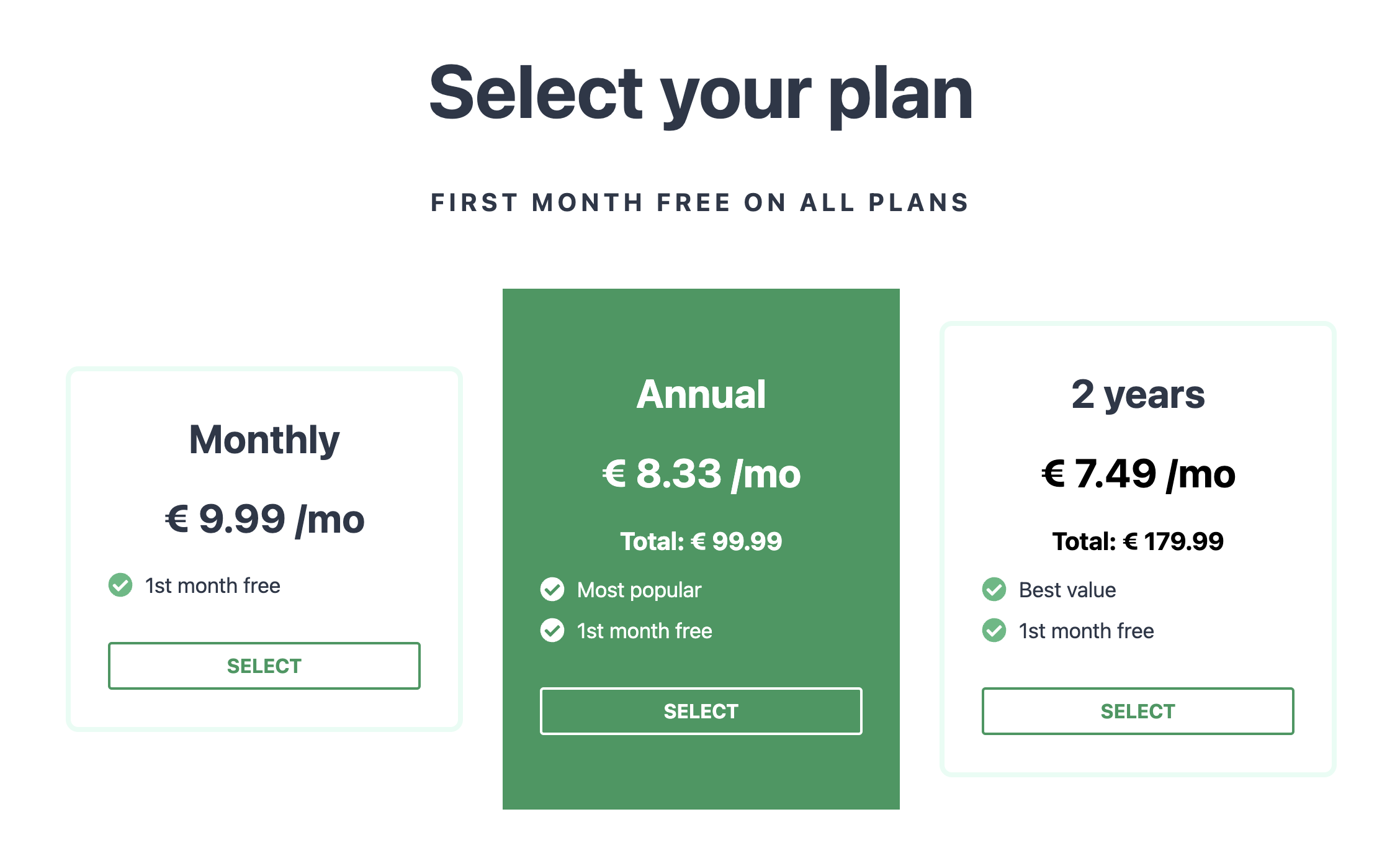The width and height of the screenshot is (1400, 858).
Task: Click the checkmark beside Annual 1st month free
Action: pos(552,630)
